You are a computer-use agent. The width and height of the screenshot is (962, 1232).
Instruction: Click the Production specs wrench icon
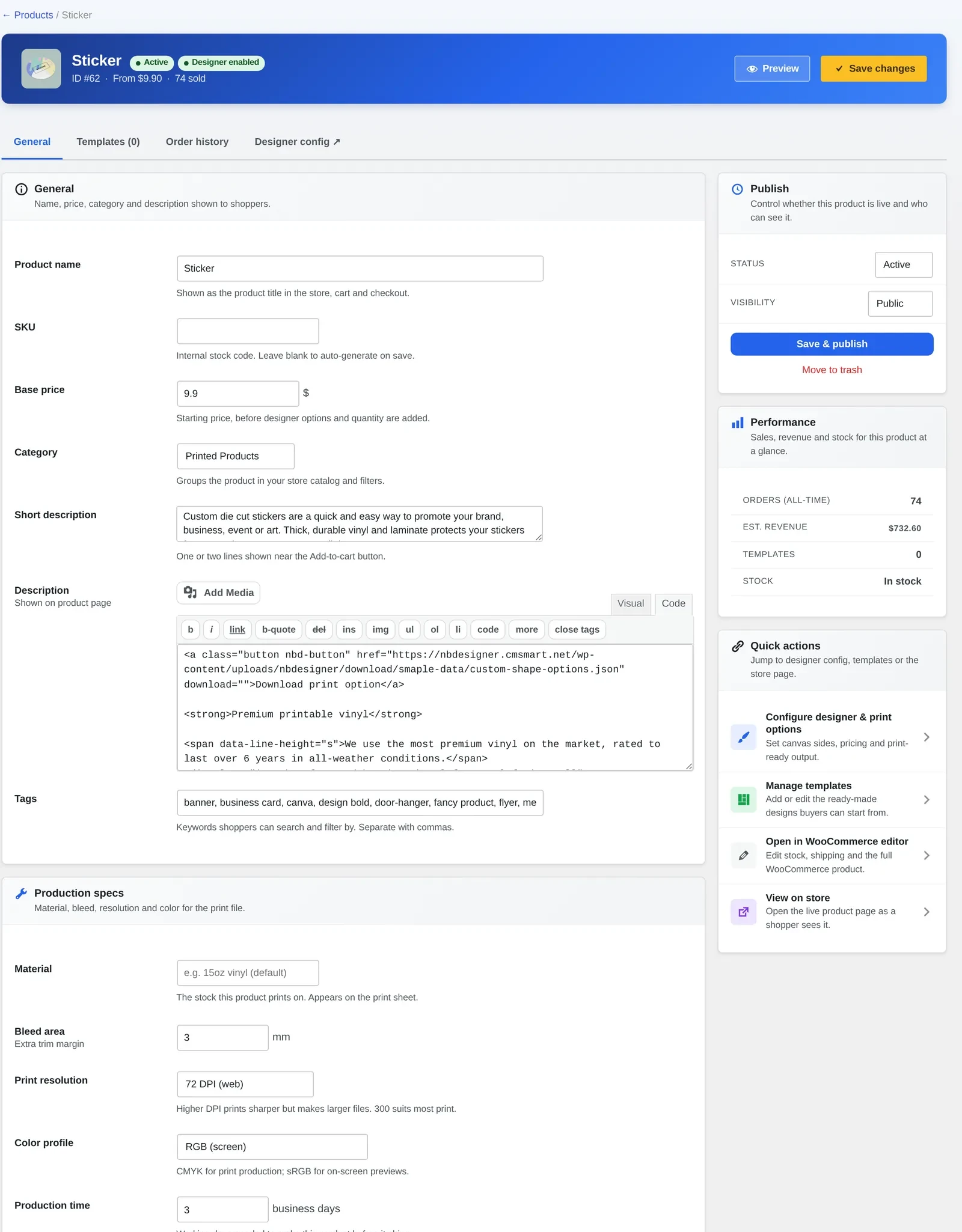[21, 894]
